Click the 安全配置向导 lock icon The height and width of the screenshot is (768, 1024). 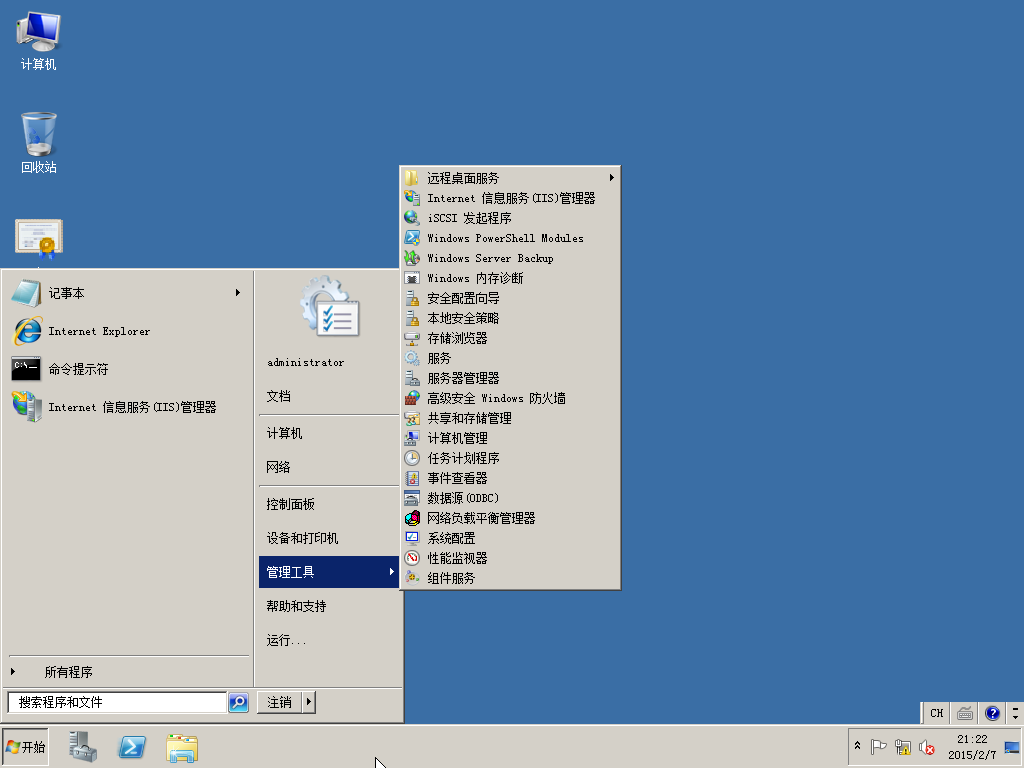(x=411, y=298)
